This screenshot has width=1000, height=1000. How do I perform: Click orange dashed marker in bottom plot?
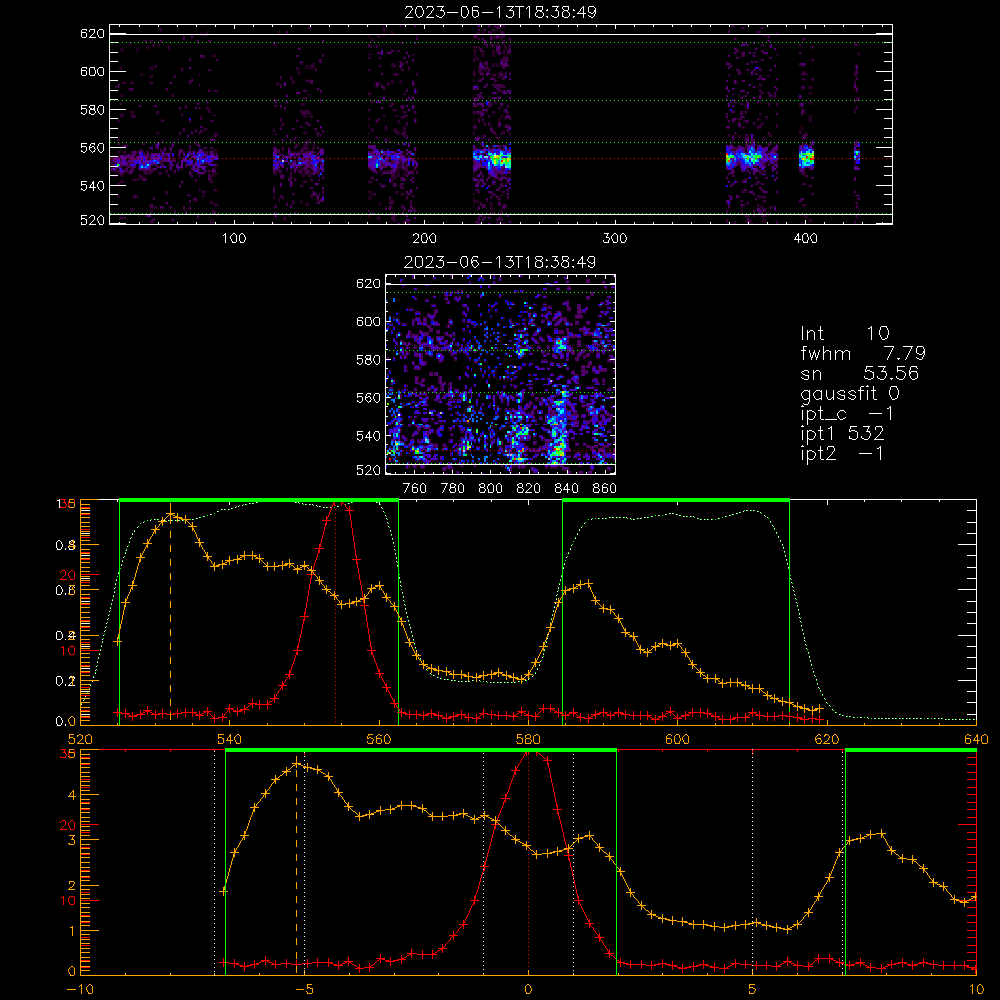coord(297,864)
